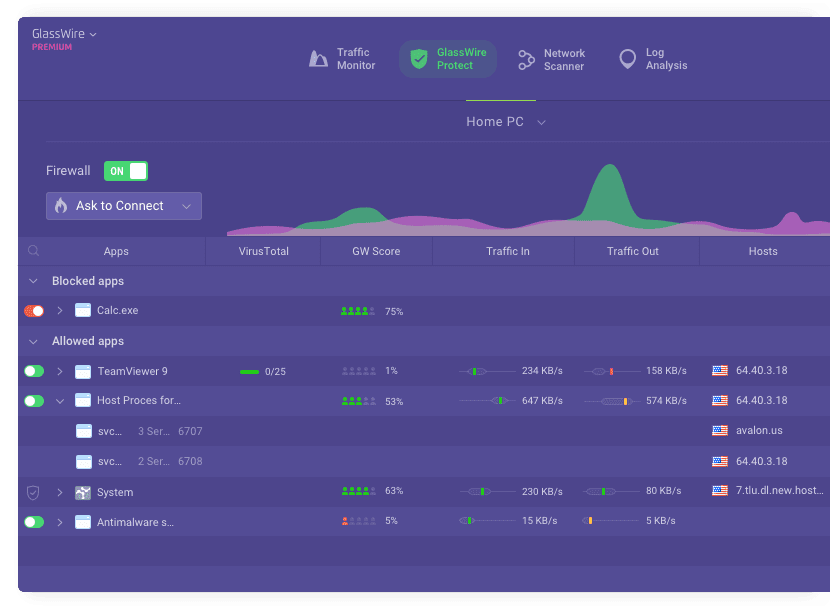
Task: Click the Host Process app icon
Action: point(83,400)
